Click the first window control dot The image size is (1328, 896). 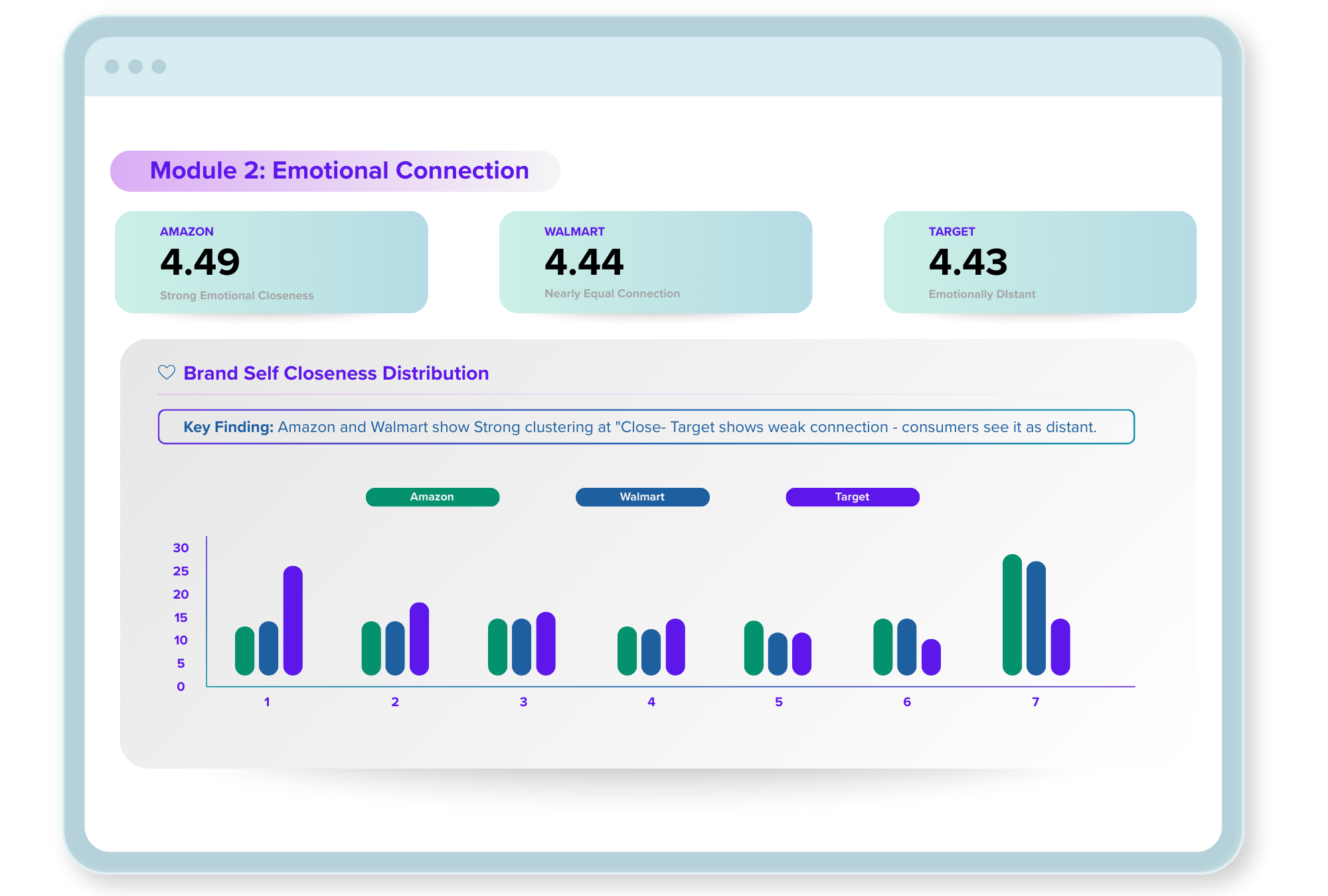pyautogui.click(x=112, y=66)
